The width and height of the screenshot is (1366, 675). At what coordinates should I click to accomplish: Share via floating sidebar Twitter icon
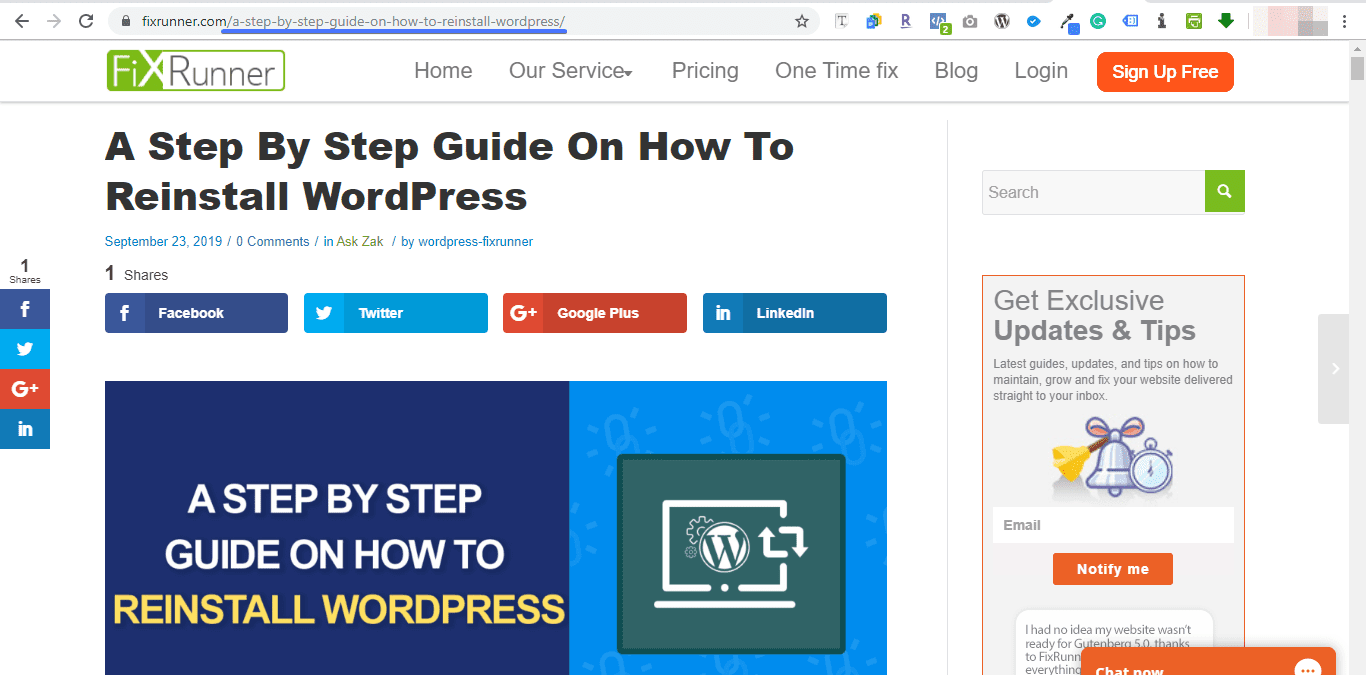tap(25, 349)
